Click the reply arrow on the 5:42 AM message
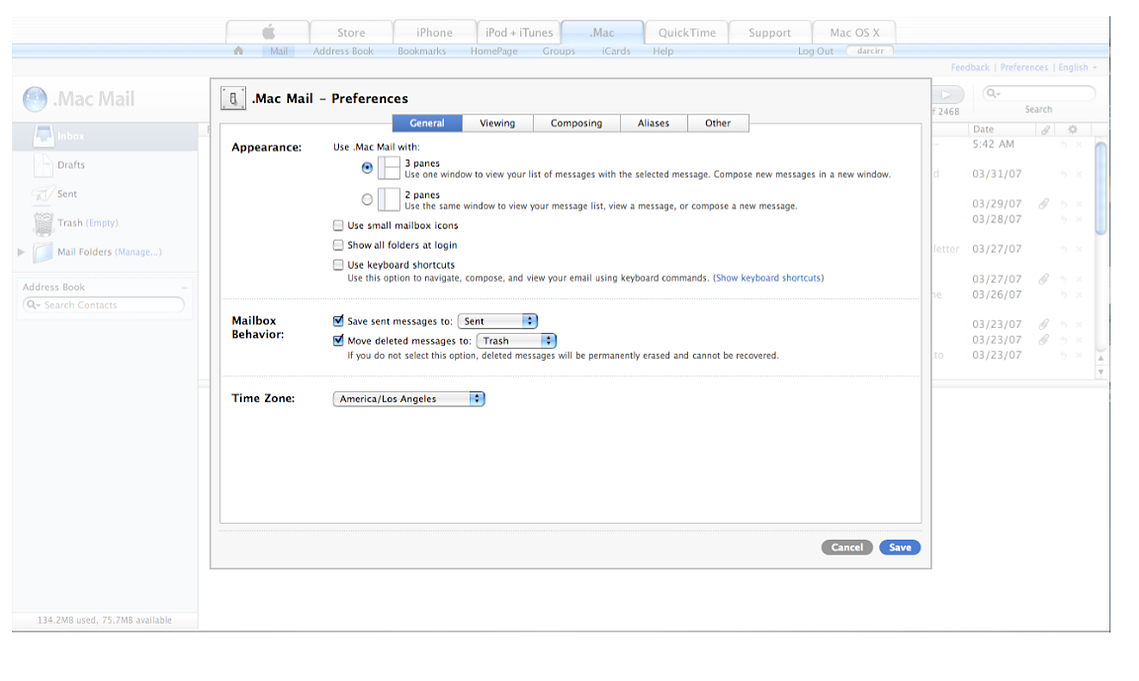The width and height of the screenshot is (1139, 681). click(1063, 145)
